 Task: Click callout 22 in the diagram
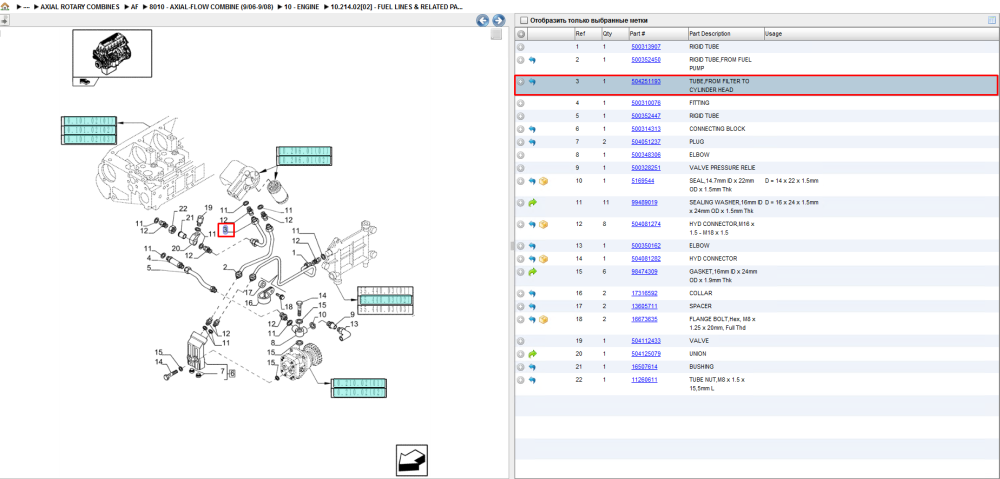pos(183,209)
